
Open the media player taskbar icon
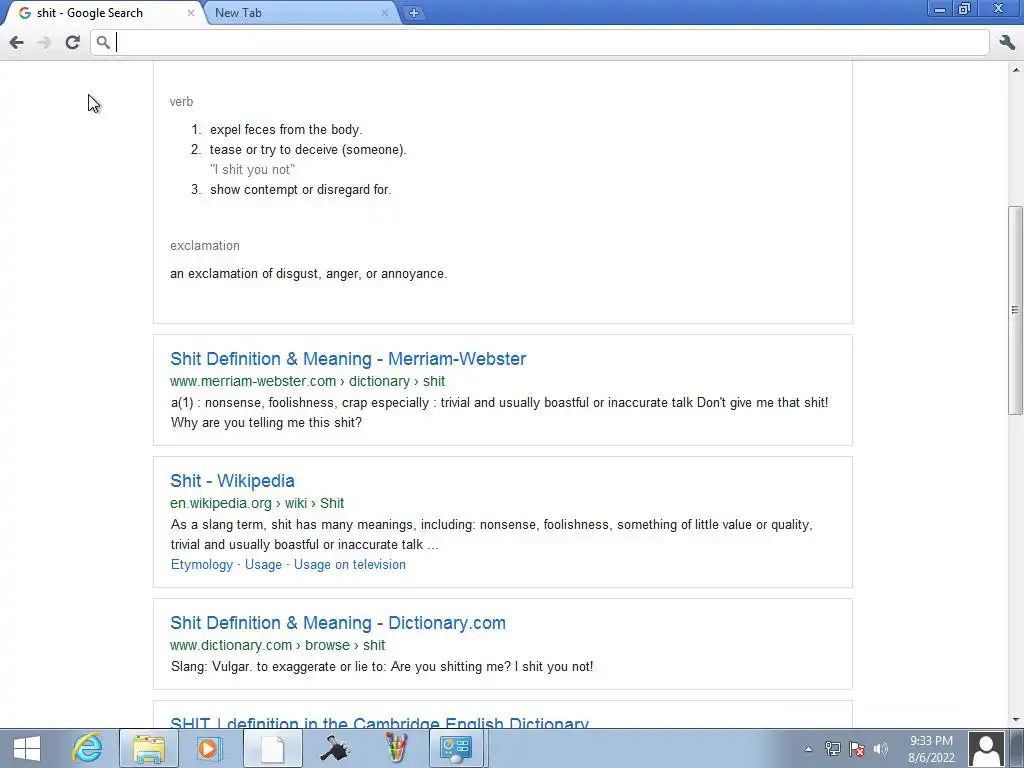point(209,748)
